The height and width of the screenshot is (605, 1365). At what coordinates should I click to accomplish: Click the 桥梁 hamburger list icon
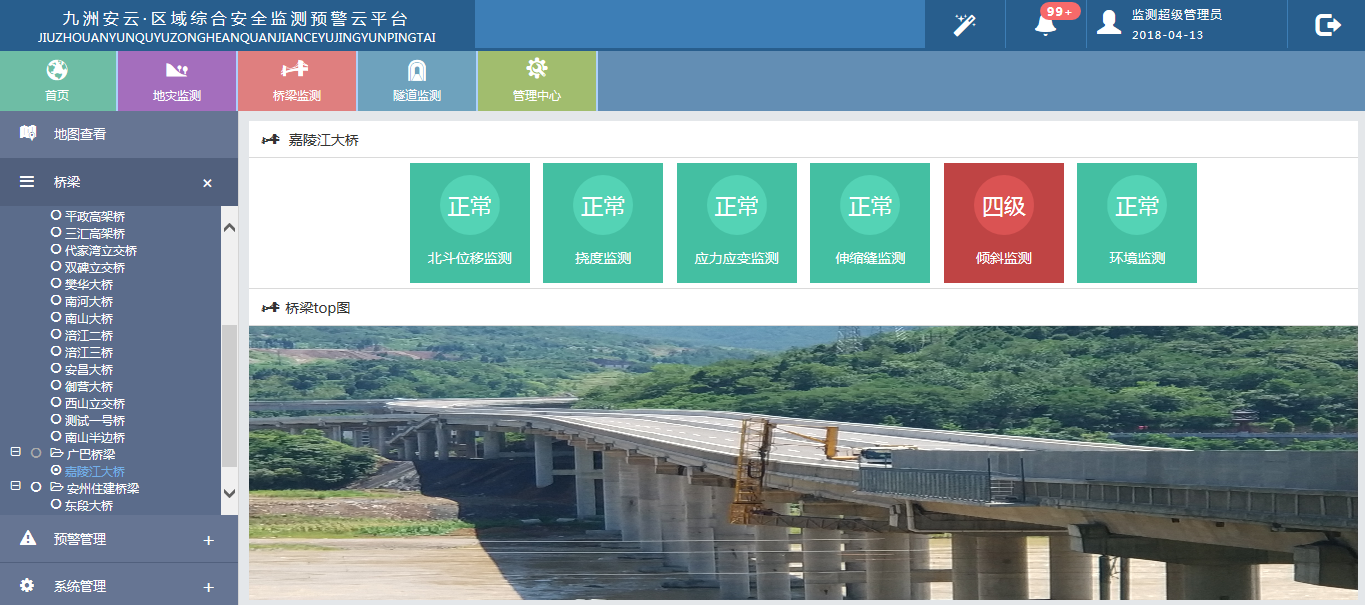27,182
